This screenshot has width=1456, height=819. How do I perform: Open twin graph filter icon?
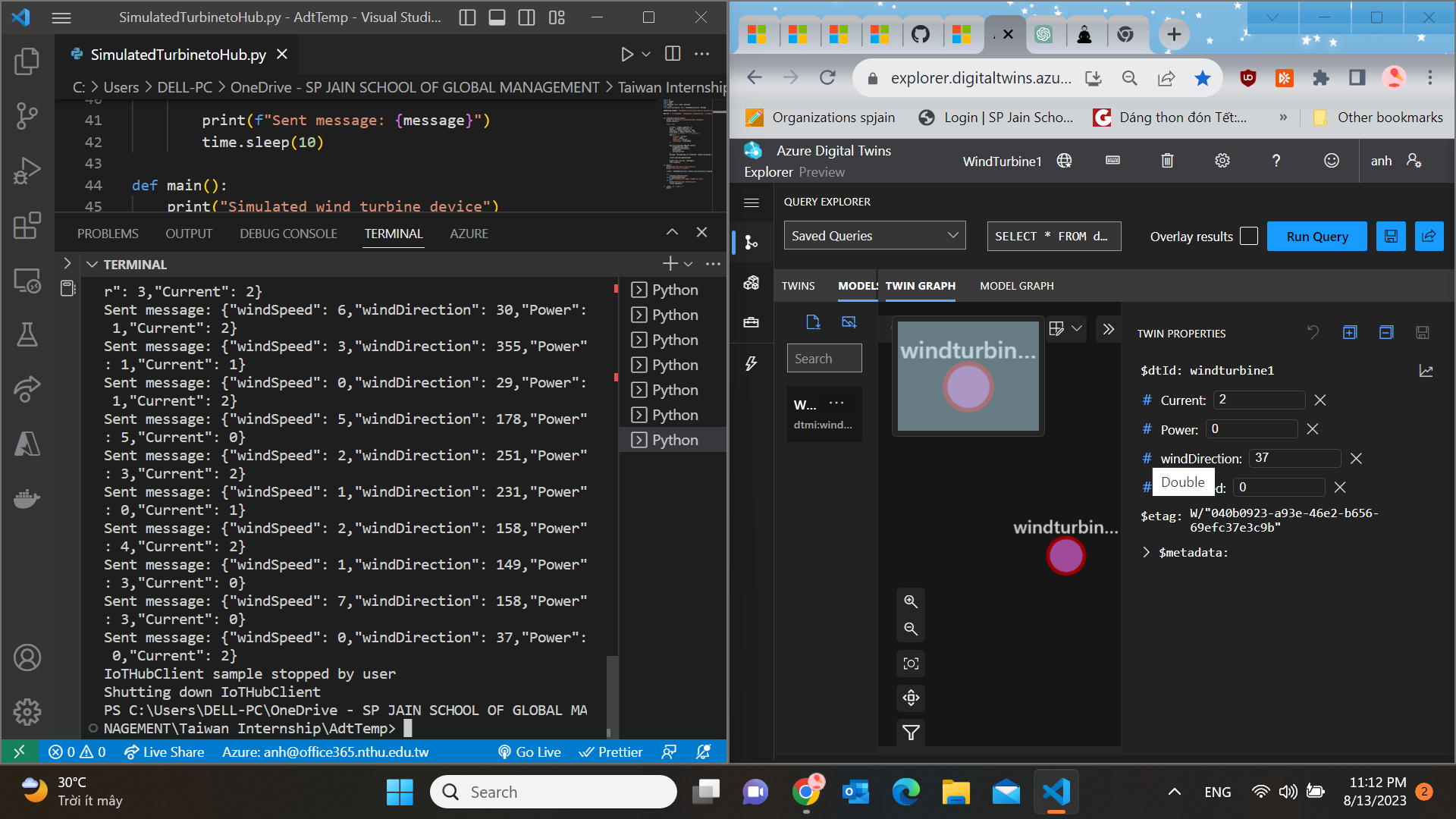911,733
